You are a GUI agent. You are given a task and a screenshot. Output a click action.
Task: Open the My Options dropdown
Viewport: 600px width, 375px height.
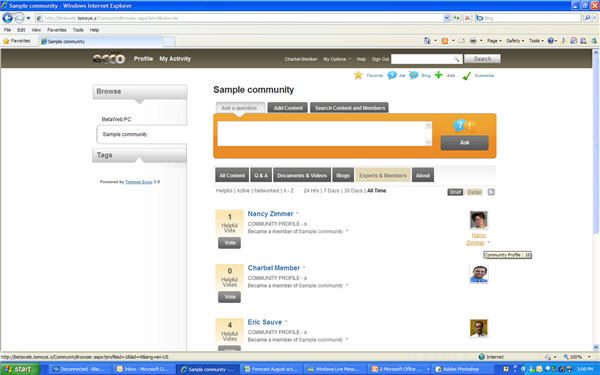coord(337,59)
